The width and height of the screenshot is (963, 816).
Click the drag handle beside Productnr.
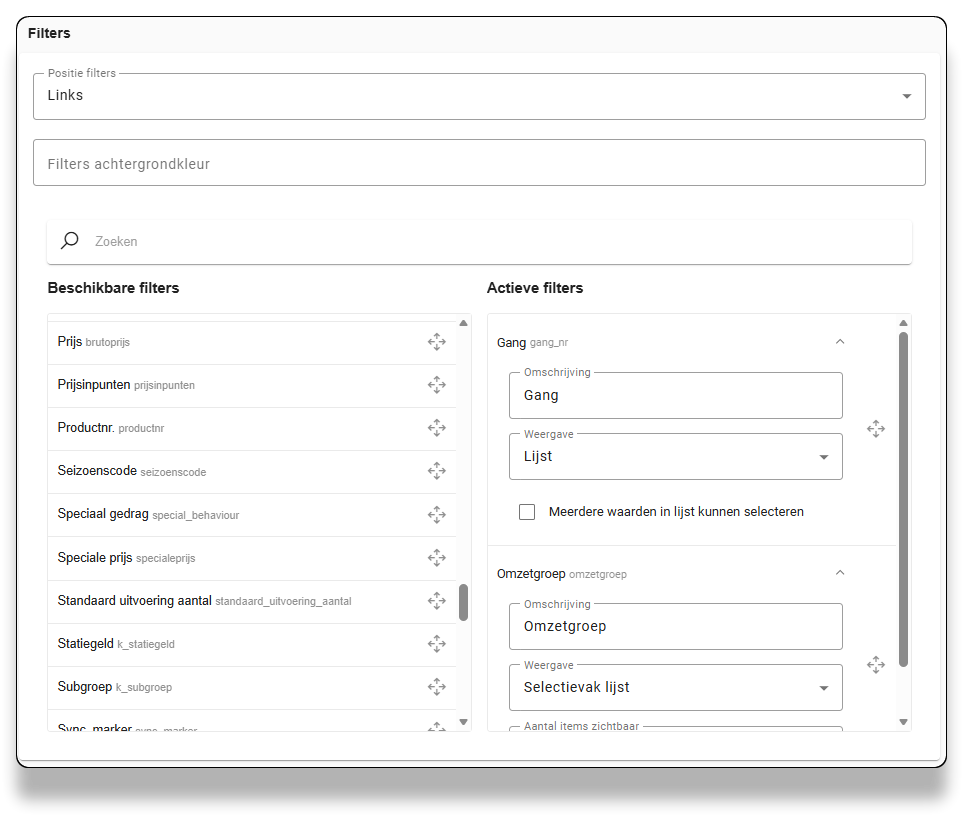(x=437, y=428)
